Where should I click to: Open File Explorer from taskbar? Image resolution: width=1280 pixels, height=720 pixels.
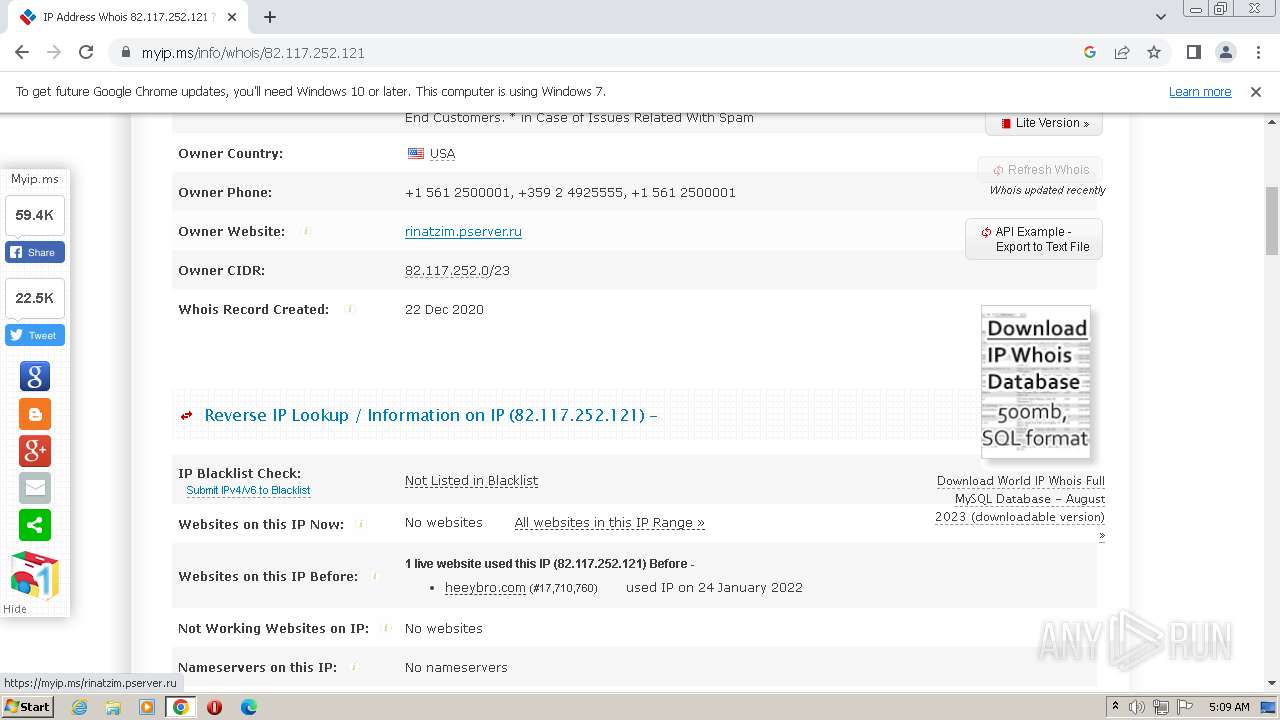113,707
